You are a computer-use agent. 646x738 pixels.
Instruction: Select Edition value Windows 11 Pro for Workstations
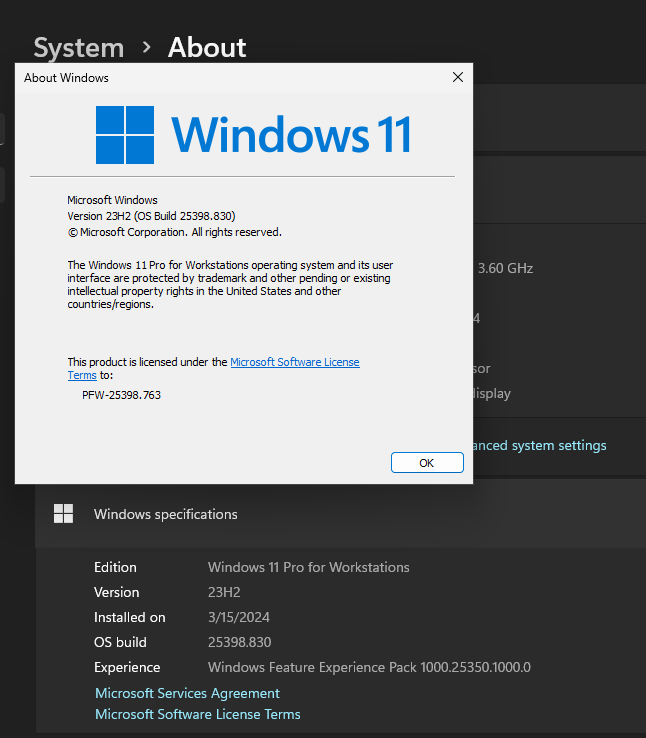point(309,567)
